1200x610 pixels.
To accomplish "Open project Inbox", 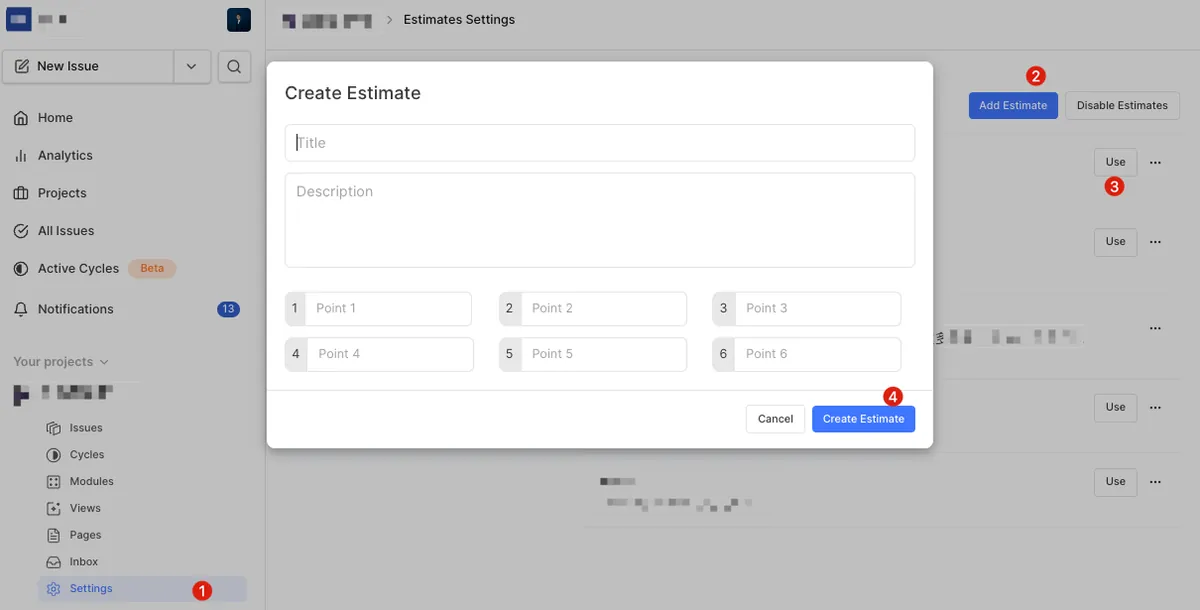I will (84, 562).
